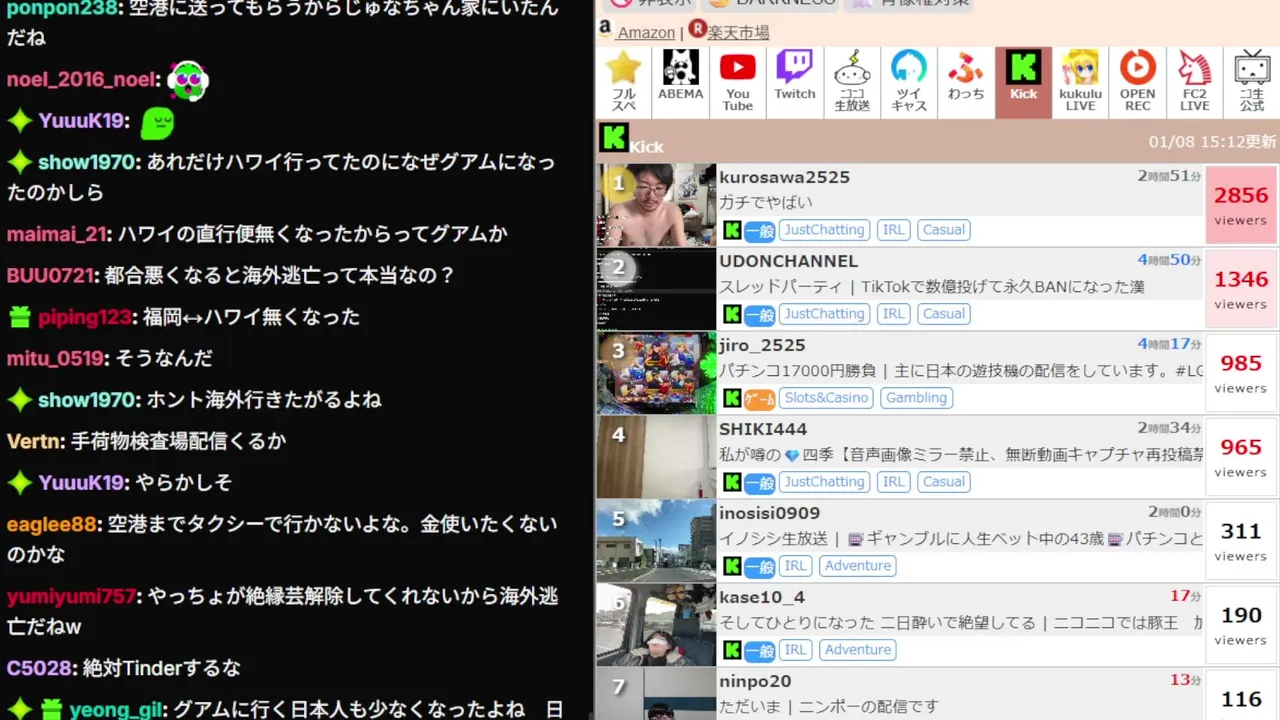This screenshot has width=1280, height=720.
Task: Open UDONCHANNEL's stream thumbnail
Action: pyautogui.click(x=656, y=289)
